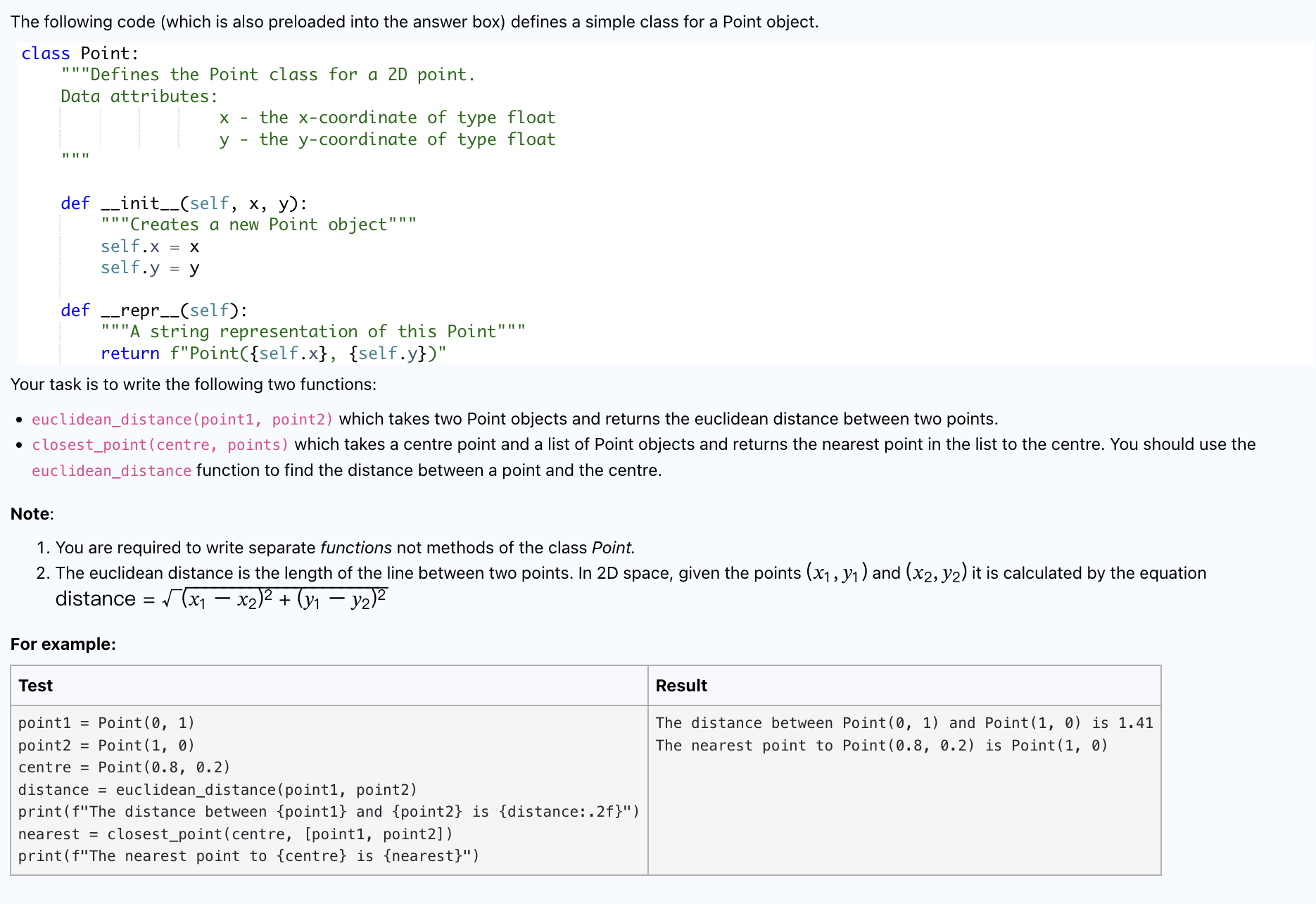1316x904 pixels.
Task: Click the return f"Point(...)" line
Action: 274,353
